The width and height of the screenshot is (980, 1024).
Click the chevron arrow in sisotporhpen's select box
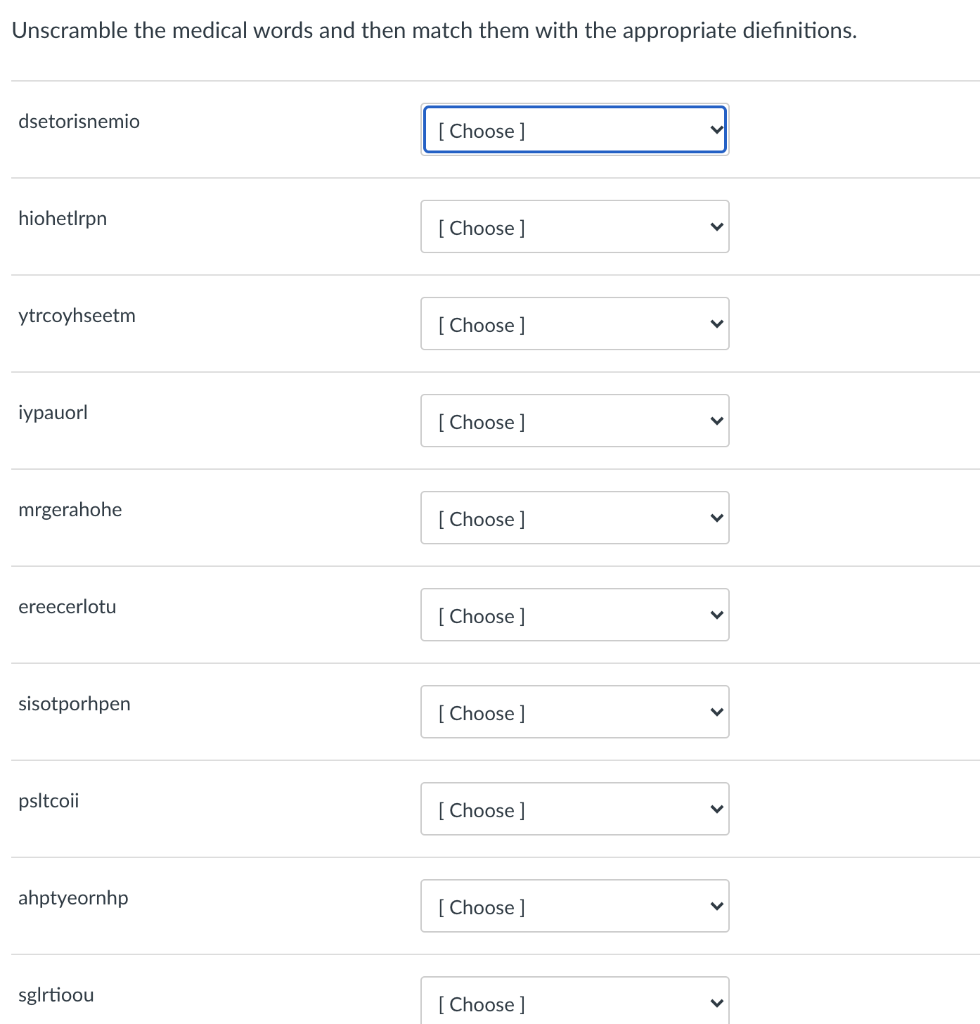point(716,712)
